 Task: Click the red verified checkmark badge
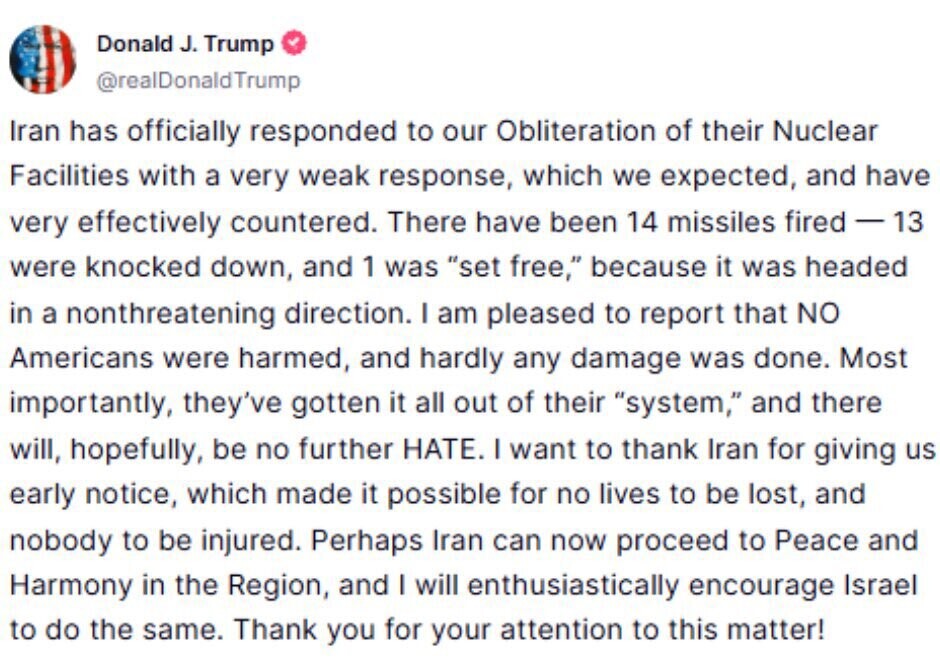(294, 44)
